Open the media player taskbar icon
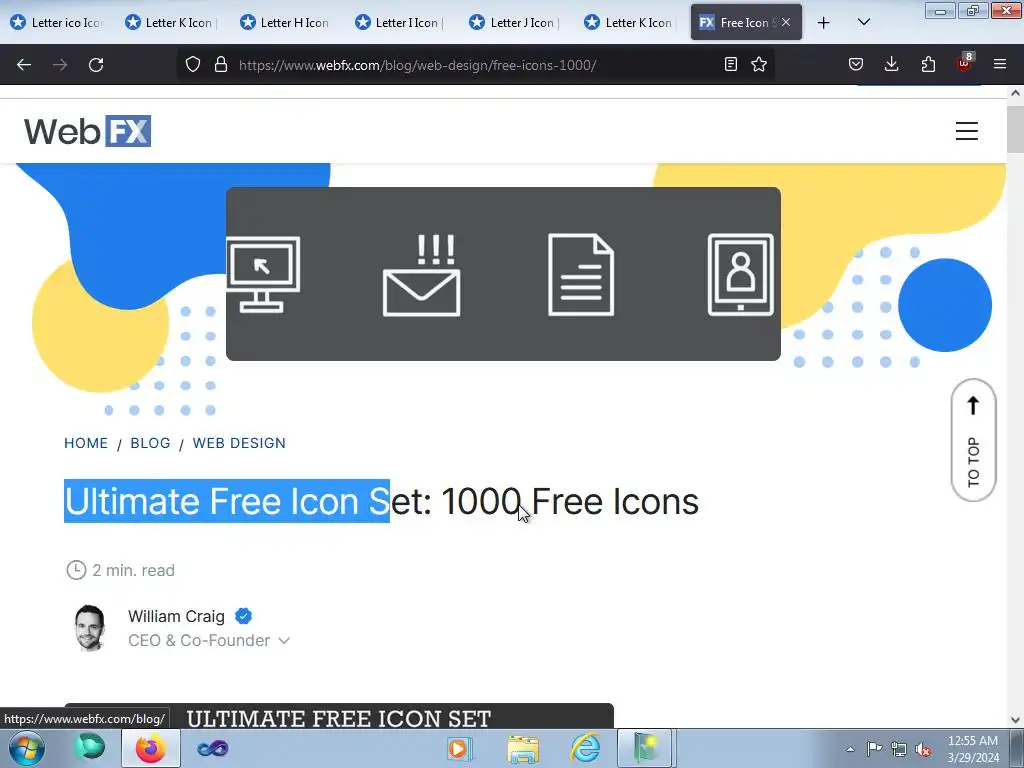The image size is (1024, 768). tap(459, 749)
